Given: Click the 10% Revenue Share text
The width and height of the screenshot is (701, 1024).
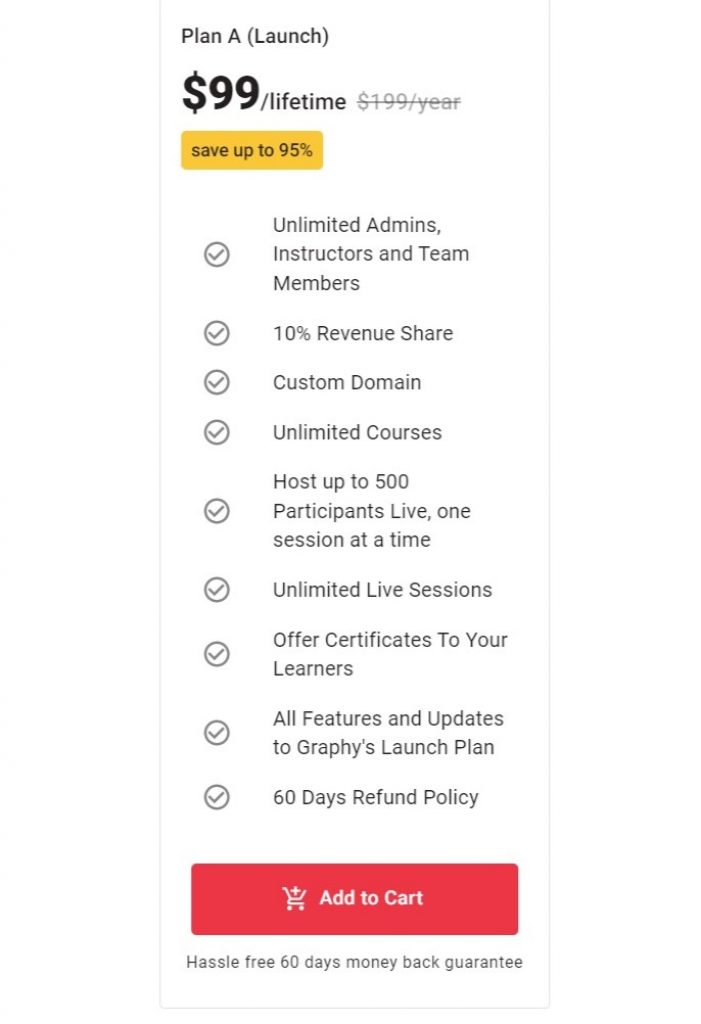Looking at the screenshot, I should pyautogui.click(x=363, y=333).
